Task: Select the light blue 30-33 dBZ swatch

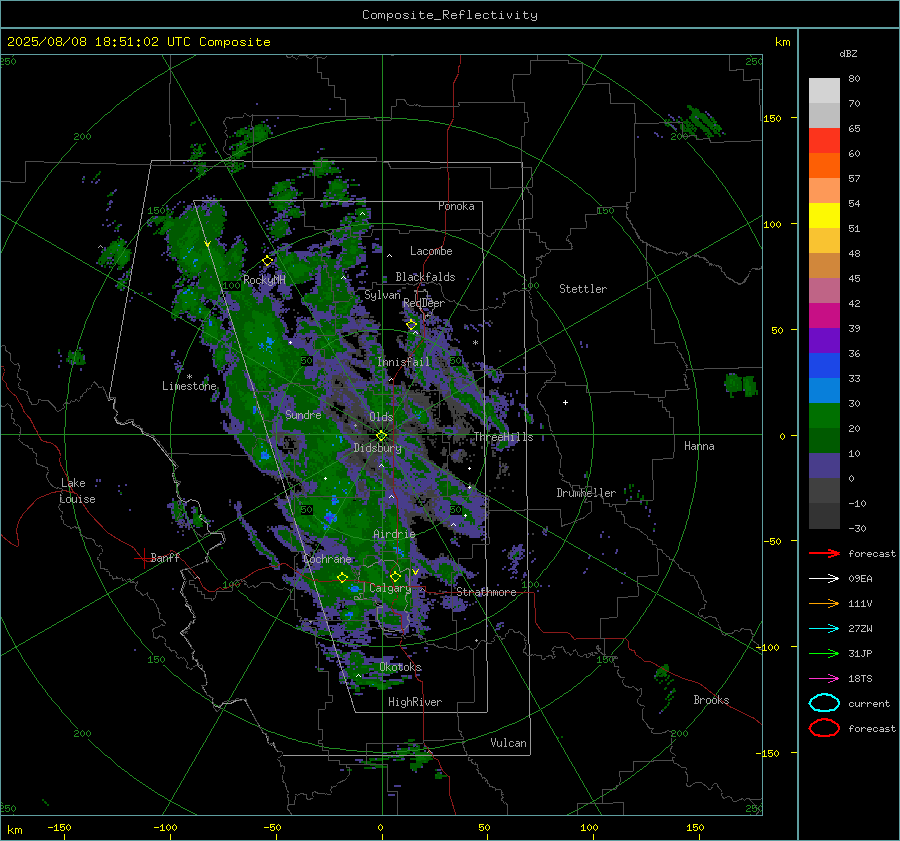Action: [824, 390]
